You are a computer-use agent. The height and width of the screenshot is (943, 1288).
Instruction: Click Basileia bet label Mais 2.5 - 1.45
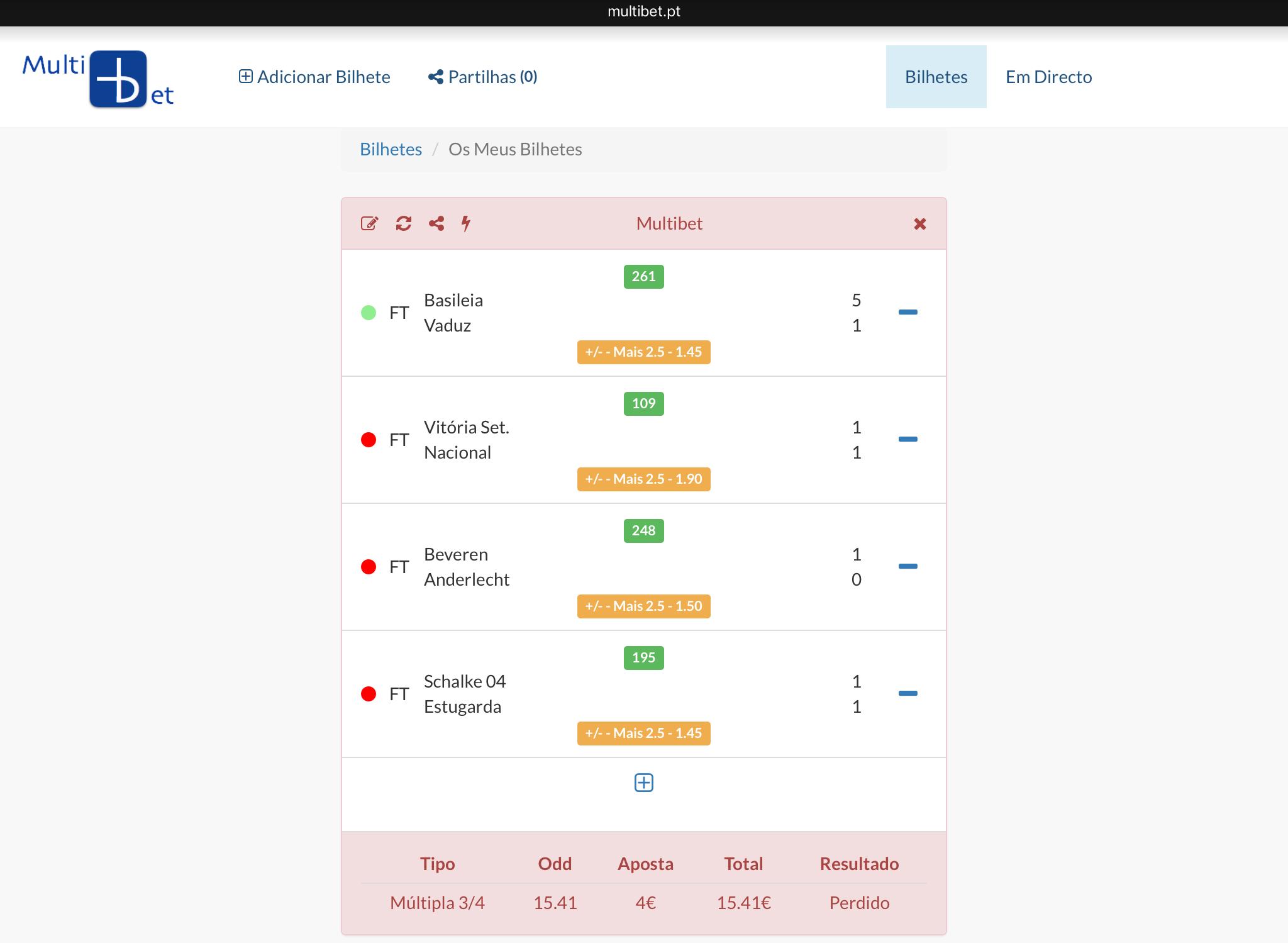[x=643, y=352]
